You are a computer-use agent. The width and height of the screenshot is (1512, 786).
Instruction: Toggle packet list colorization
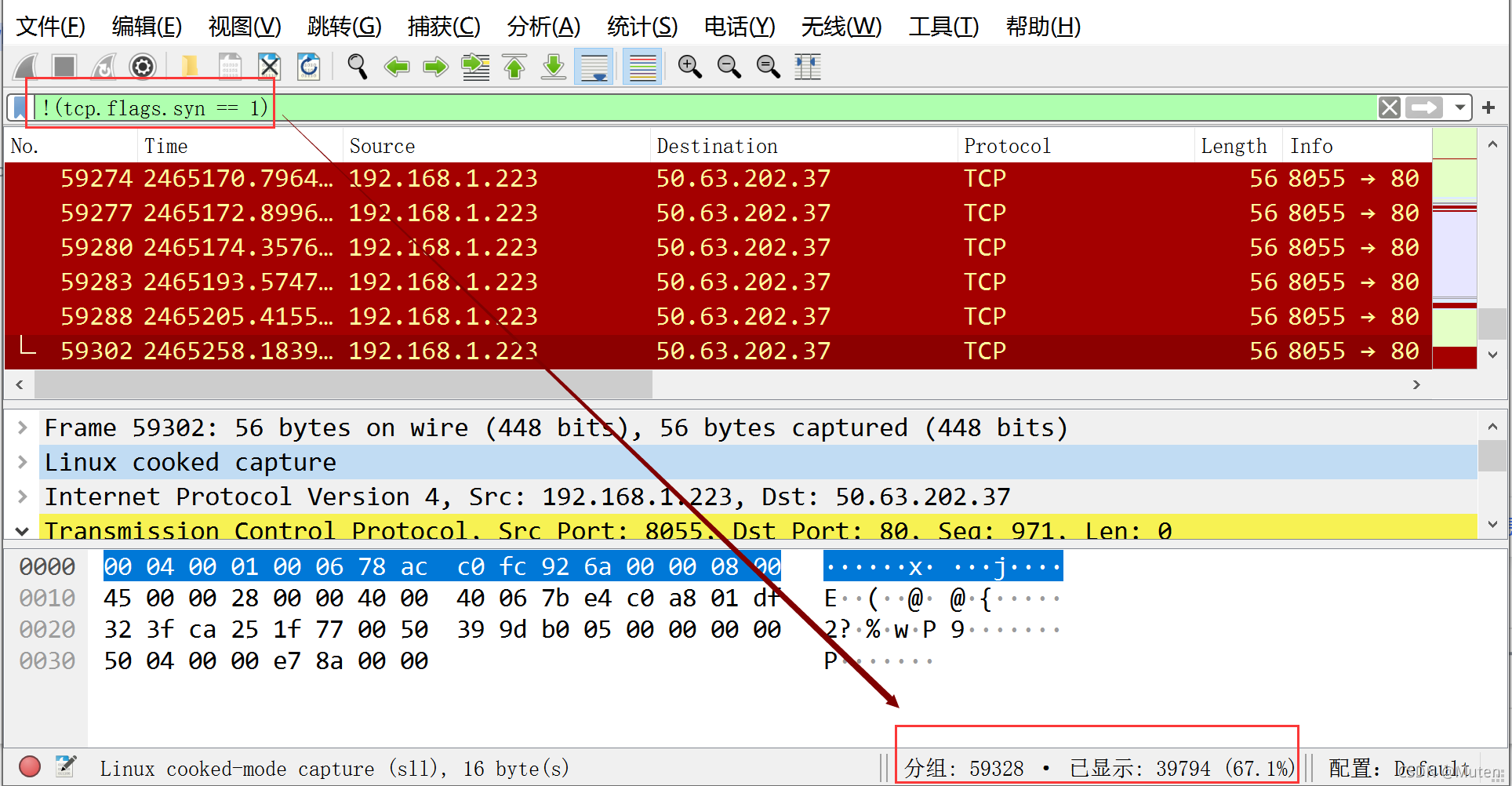click(642, 67)
